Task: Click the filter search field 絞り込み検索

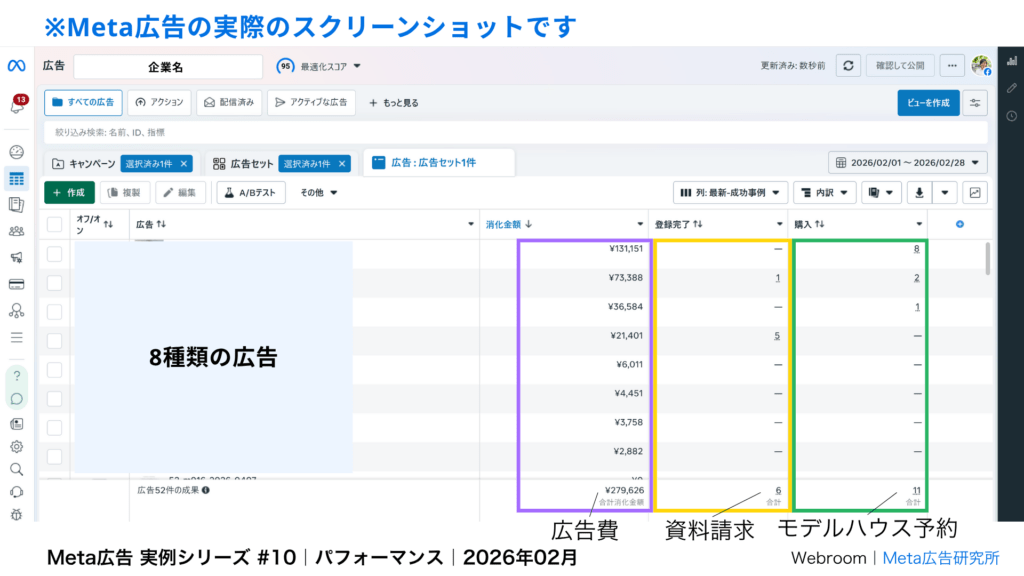Action: point(516,133)
